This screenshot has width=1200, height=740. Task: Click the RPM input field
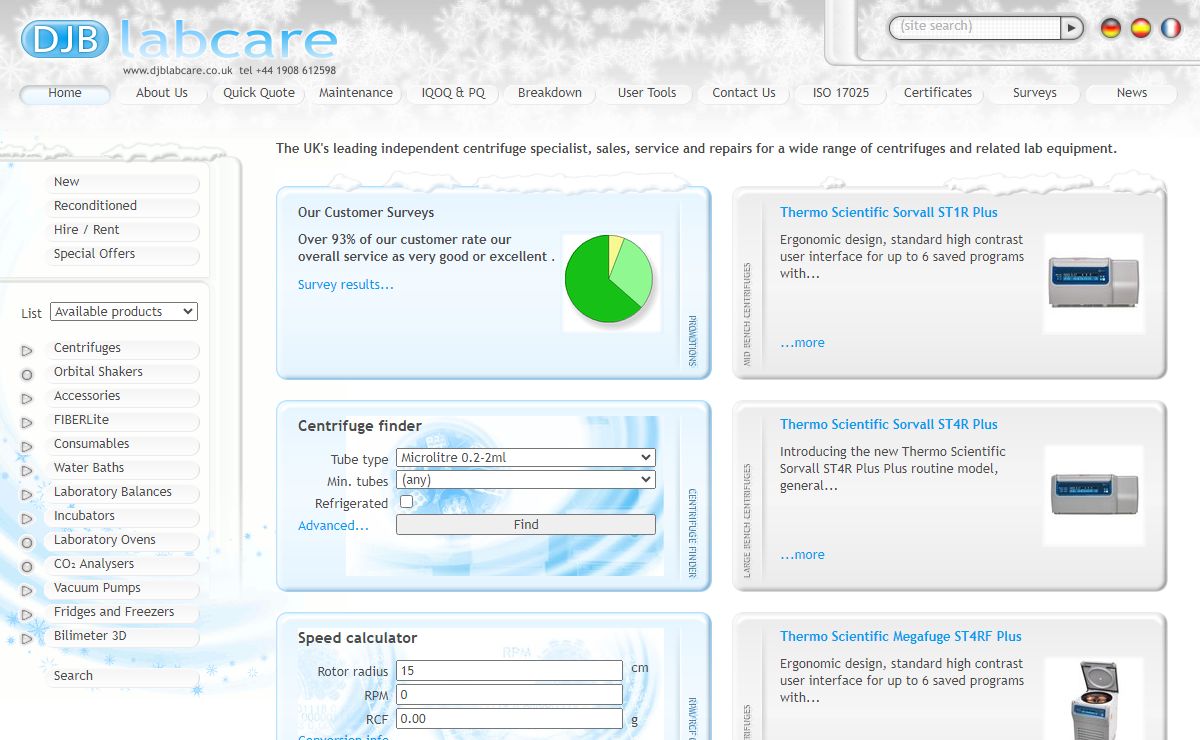point(509,695)
